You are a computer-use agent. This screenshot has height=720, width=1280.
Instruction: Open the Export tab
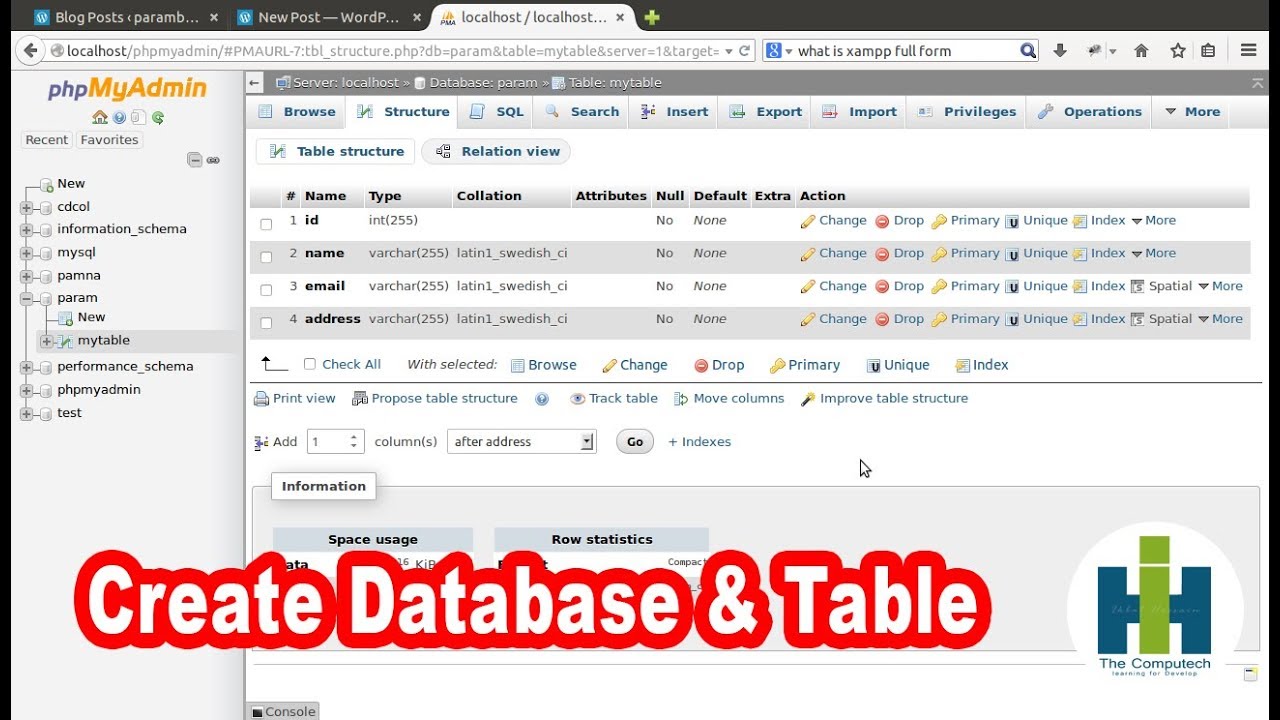click(x=766, y=112)
